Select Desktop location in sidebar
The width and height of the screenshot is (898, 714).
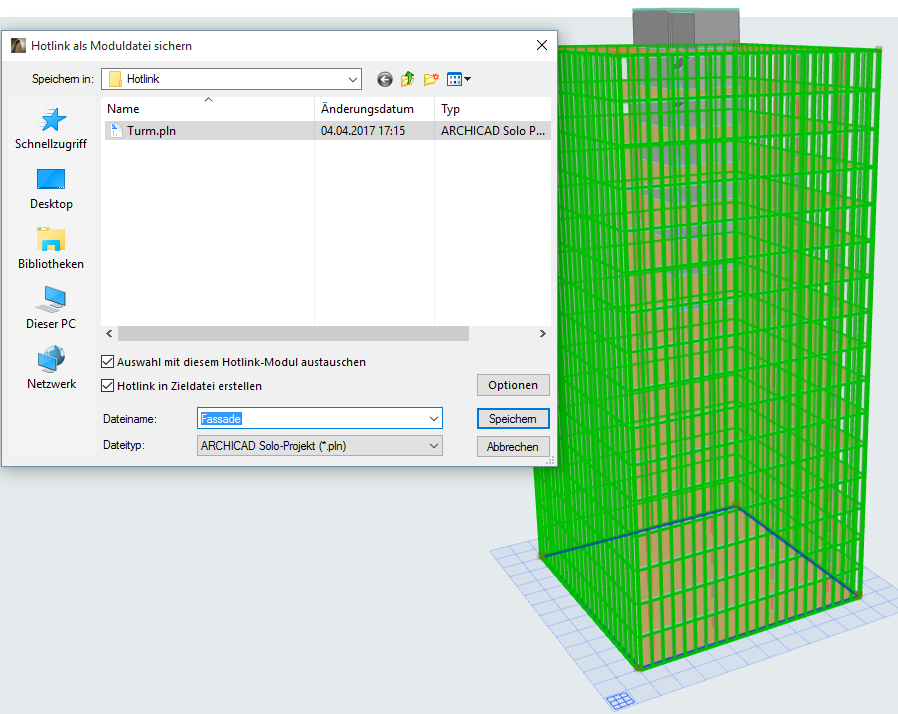tap(51, 189)
